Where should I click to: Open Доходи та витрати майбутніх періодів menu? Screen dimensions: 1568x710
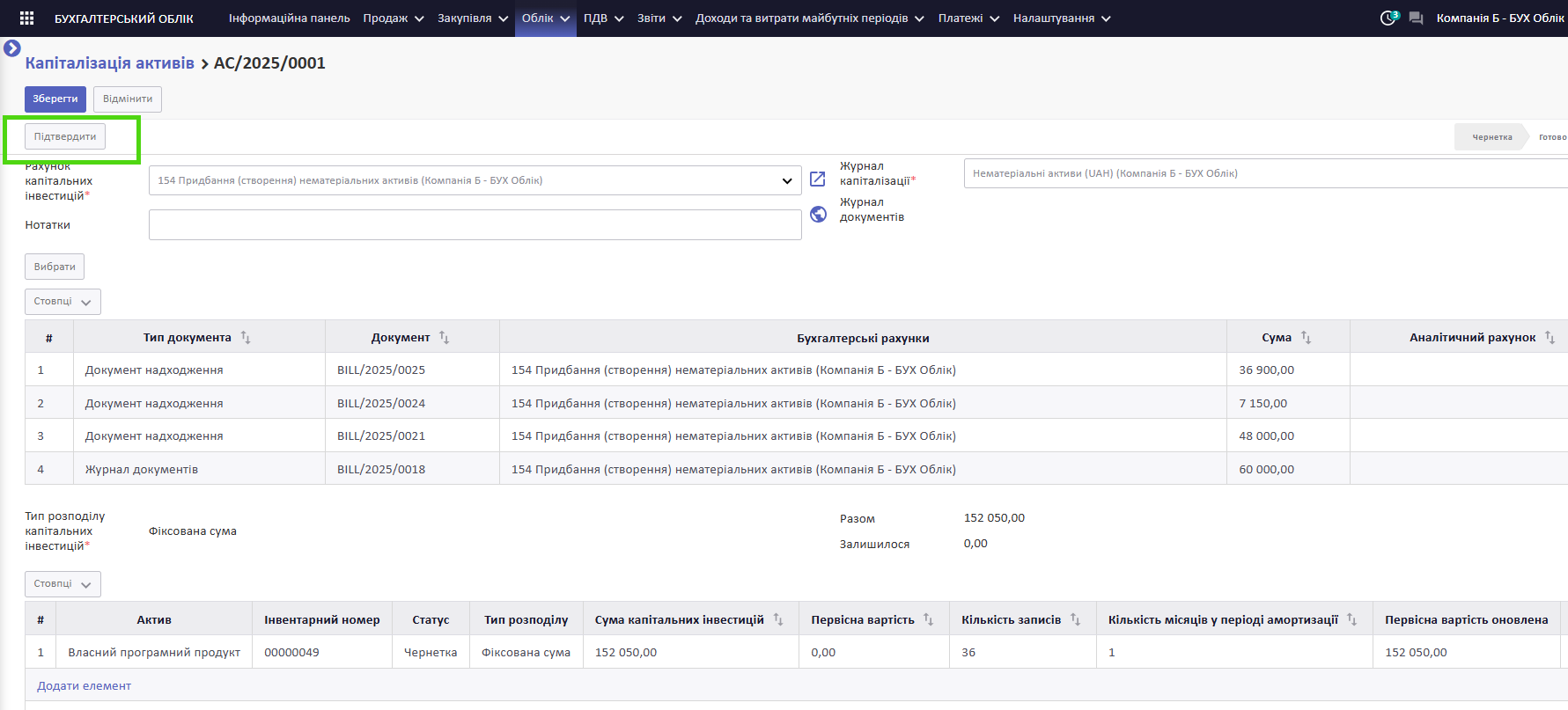click(810, 18)
